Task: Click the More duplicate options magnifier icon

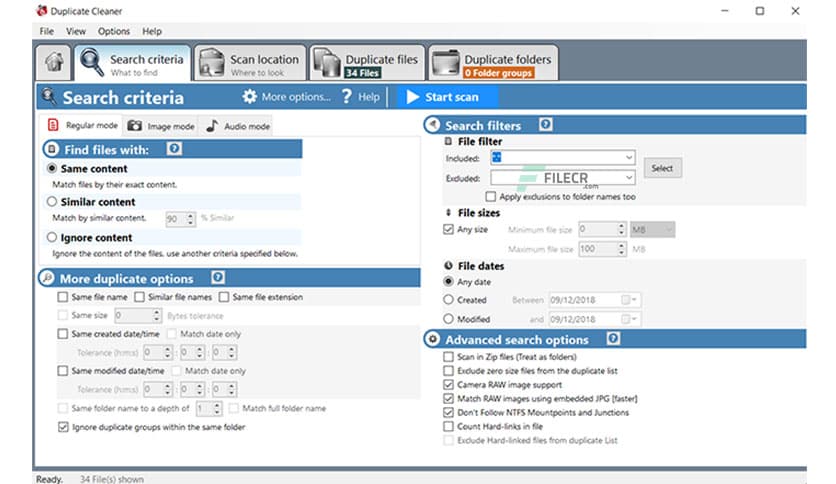Action: [x=47, y=278]
